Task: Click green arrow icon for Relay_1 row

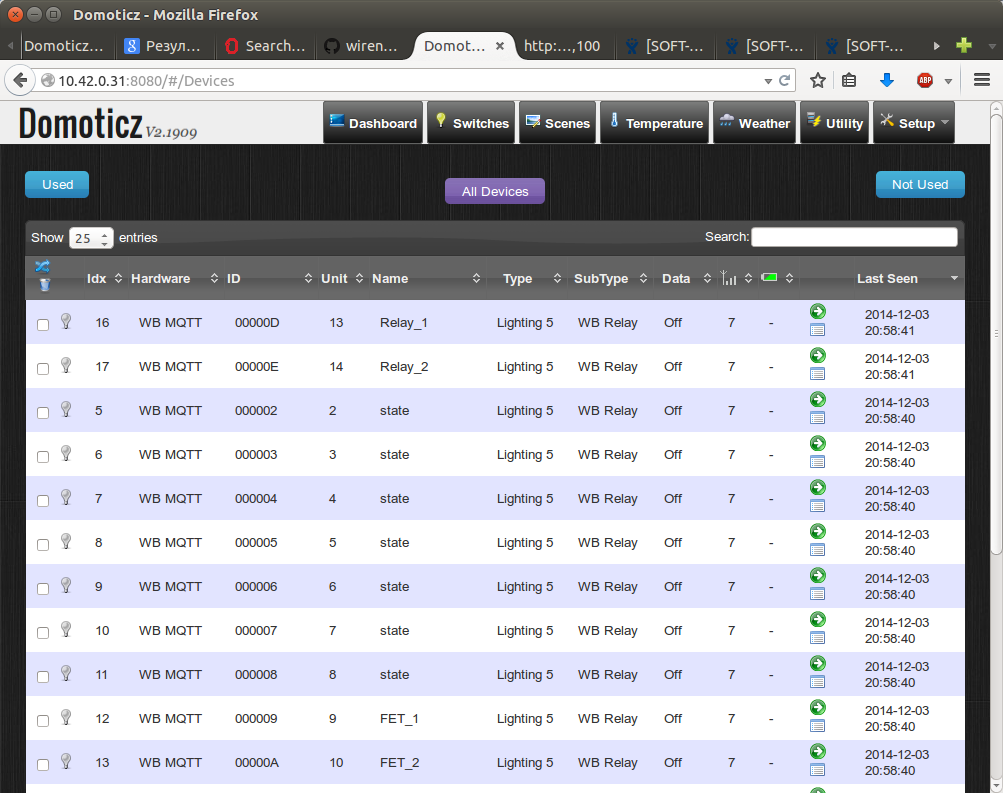Action: pyautogui.click(x=817, y=312)
